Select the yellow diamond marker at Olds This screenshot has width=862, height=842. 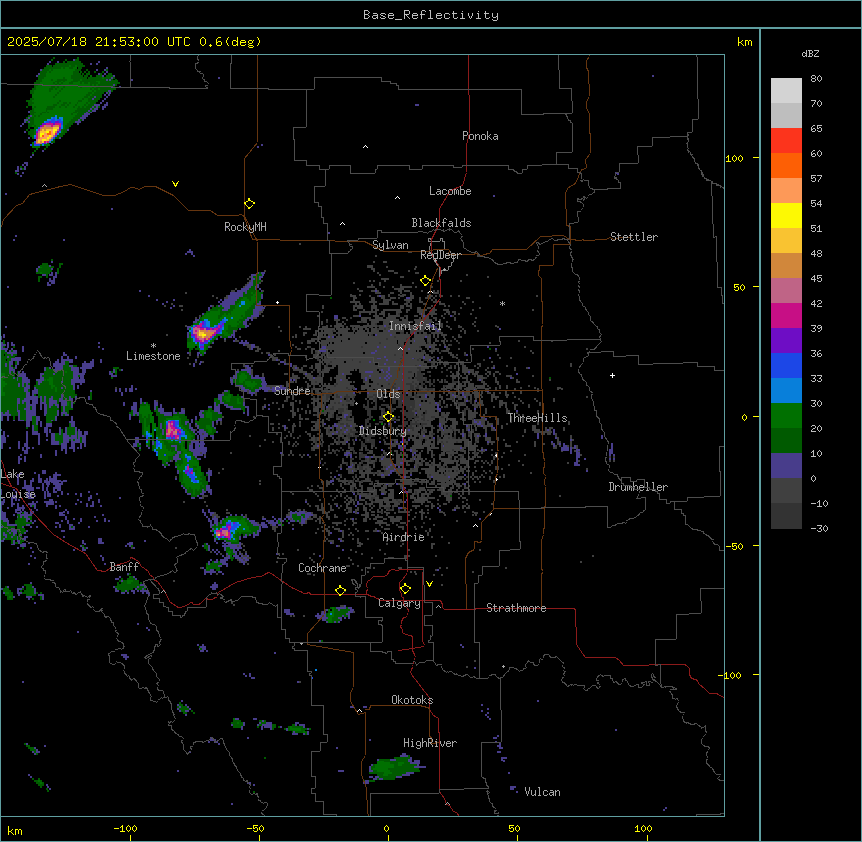(388, 417)
